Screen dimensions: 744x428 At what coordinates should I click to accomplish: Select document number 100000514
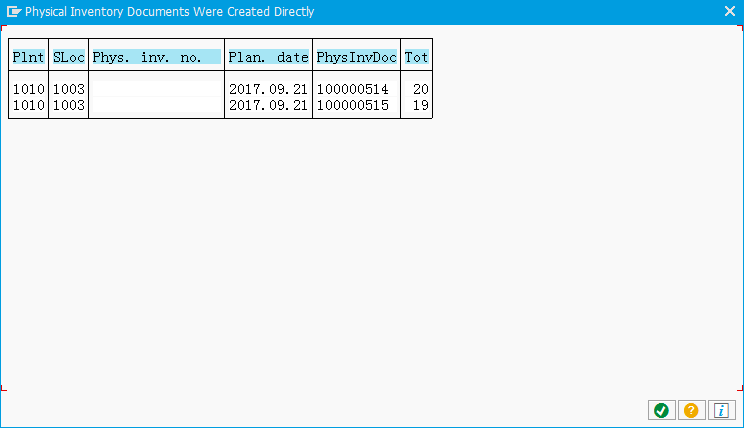coord(353,89)
